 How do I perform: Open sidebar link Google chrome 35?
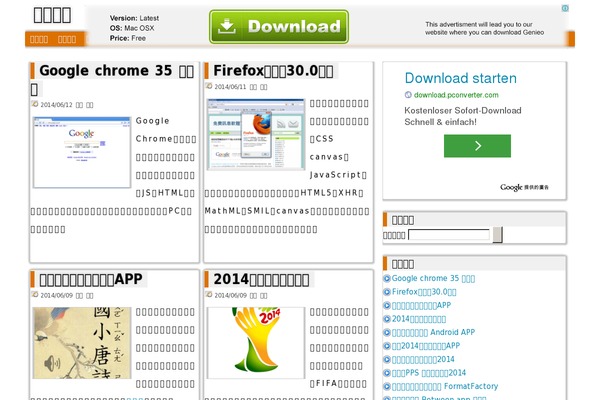pyautogui.click(x=433, y=278)
